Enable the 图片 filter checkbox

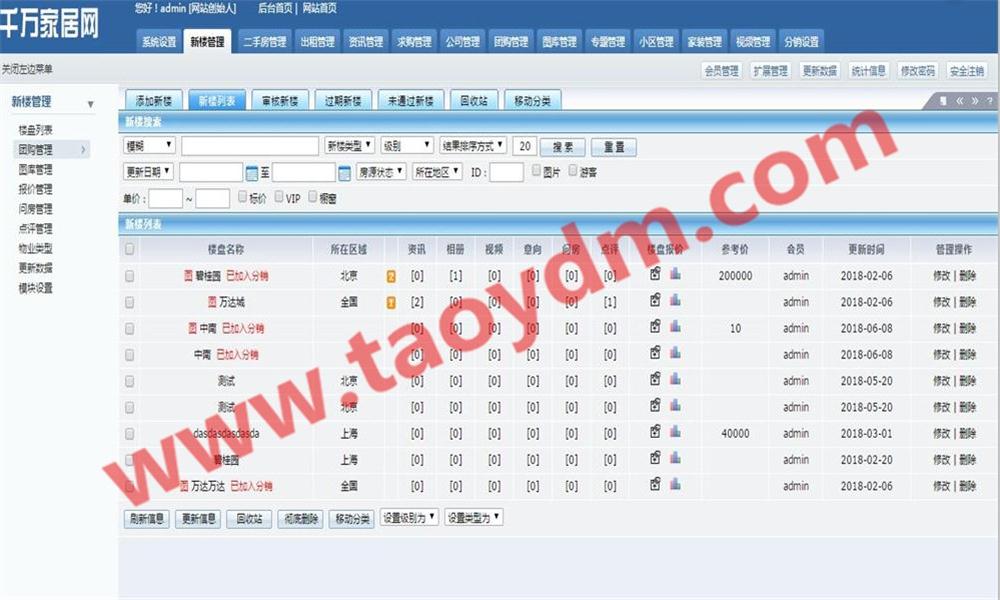536,170
